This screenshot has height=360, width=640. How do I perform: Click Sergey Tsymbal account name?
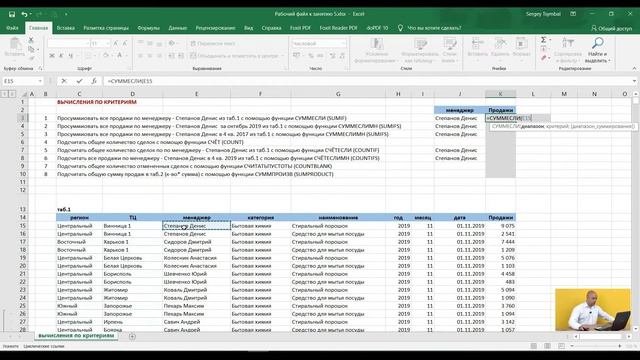(543, 14)
